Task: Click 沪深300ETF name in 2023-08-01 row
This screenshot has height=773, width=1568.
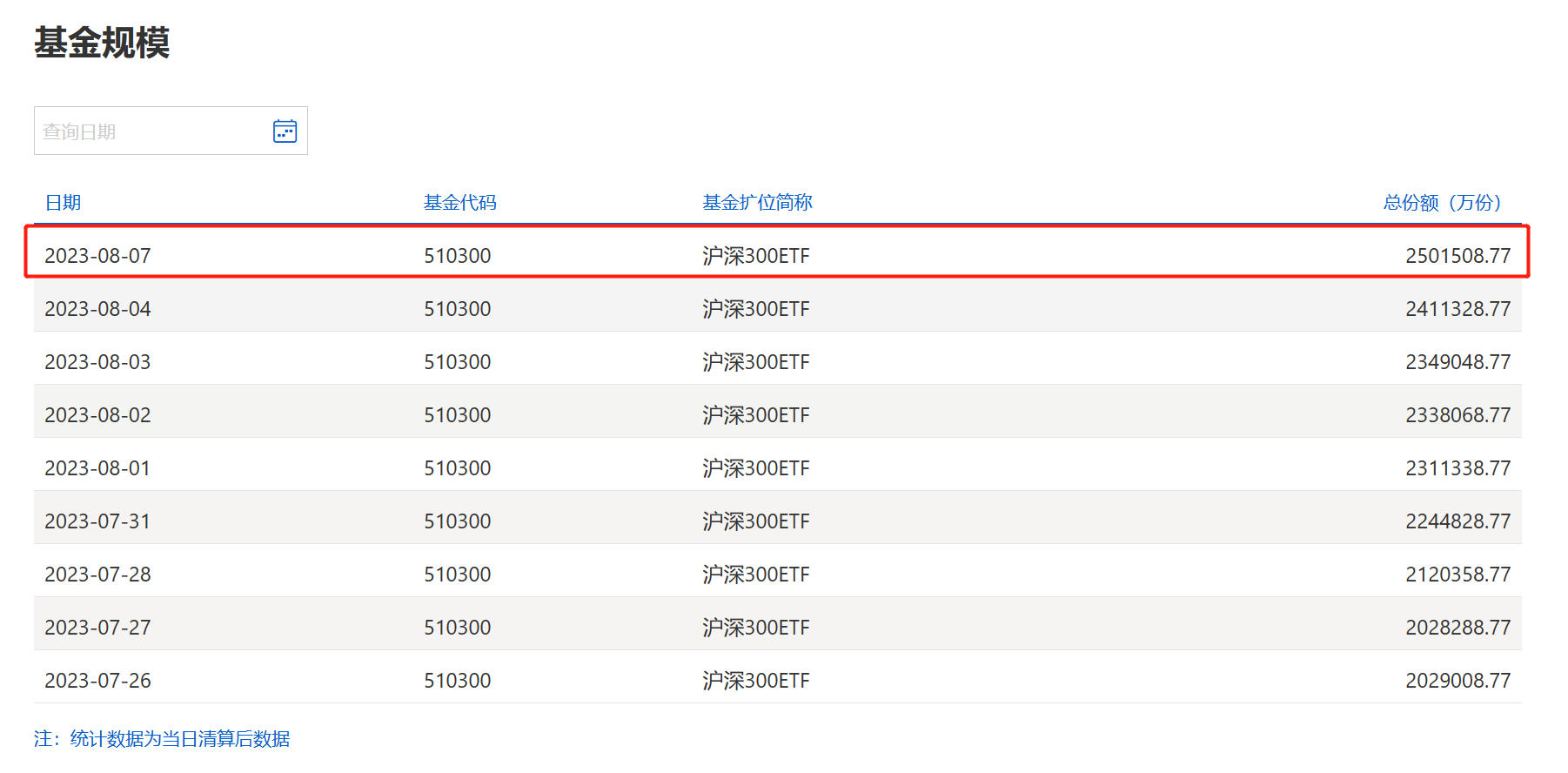Action: 755,468
